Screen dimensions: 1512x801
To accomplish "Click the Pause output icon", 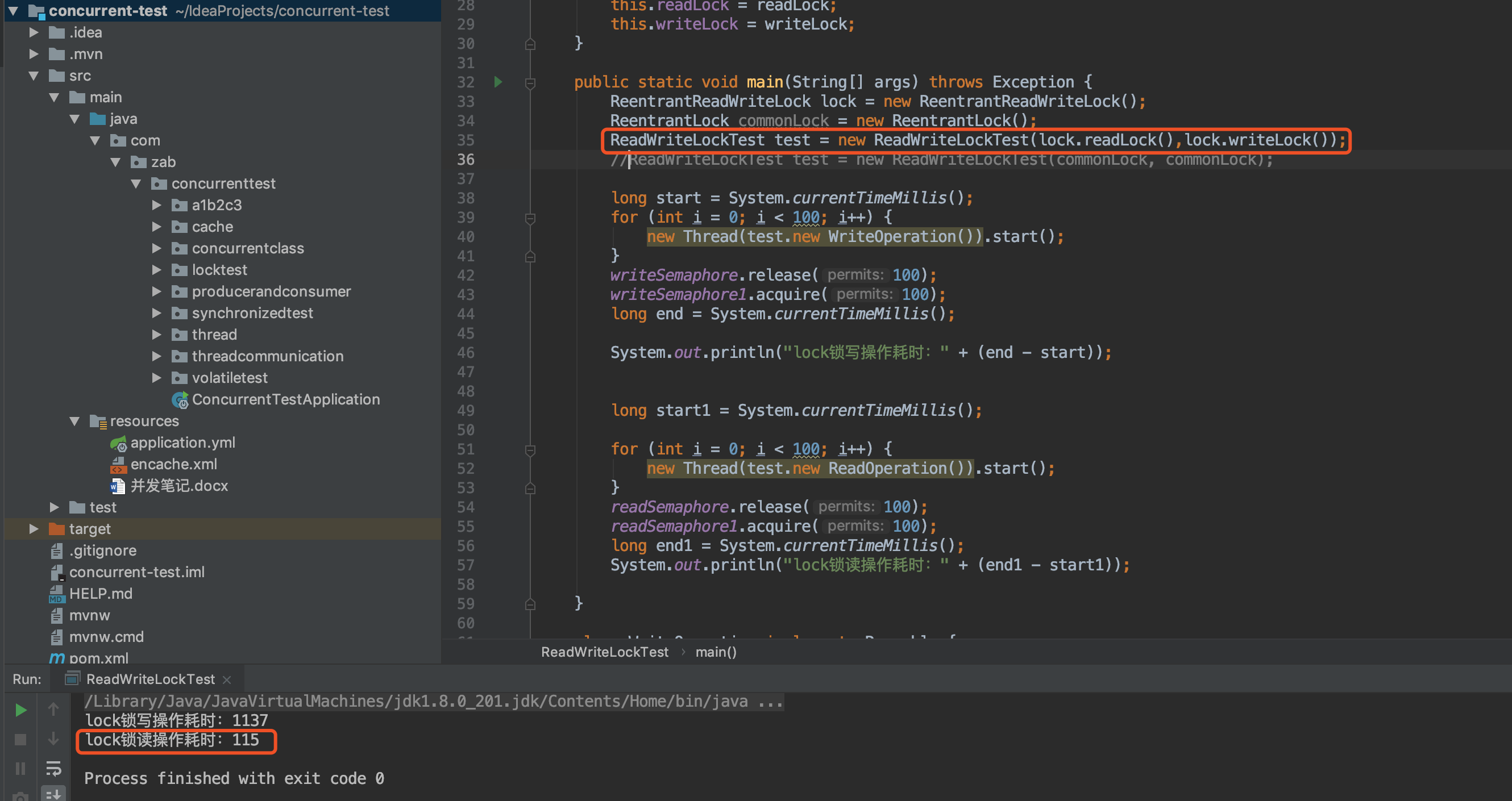I will click(x=20, y=769).
